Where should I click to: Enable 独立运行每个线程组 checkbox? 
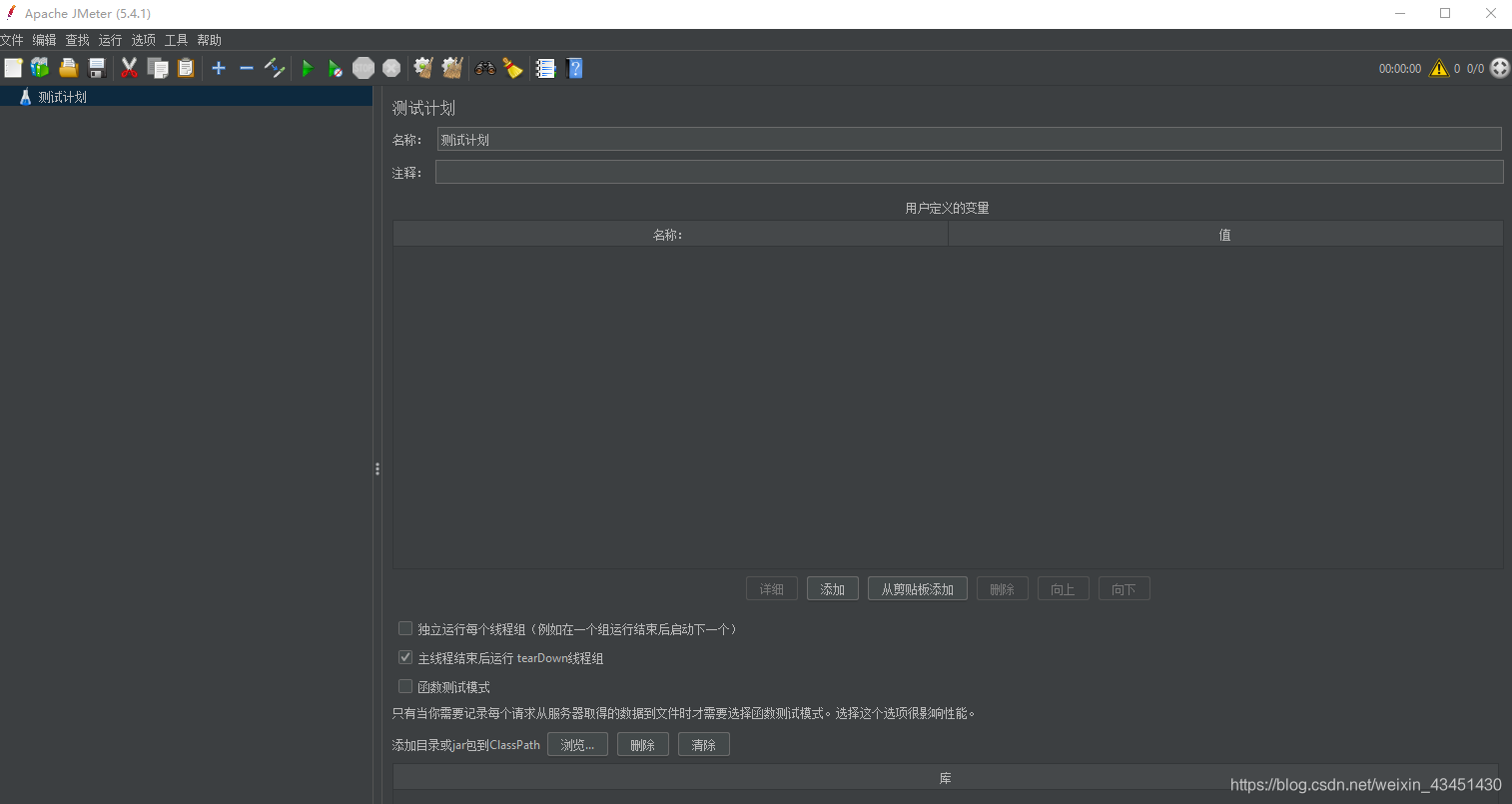pyautogui.click(x=405, y=629)
